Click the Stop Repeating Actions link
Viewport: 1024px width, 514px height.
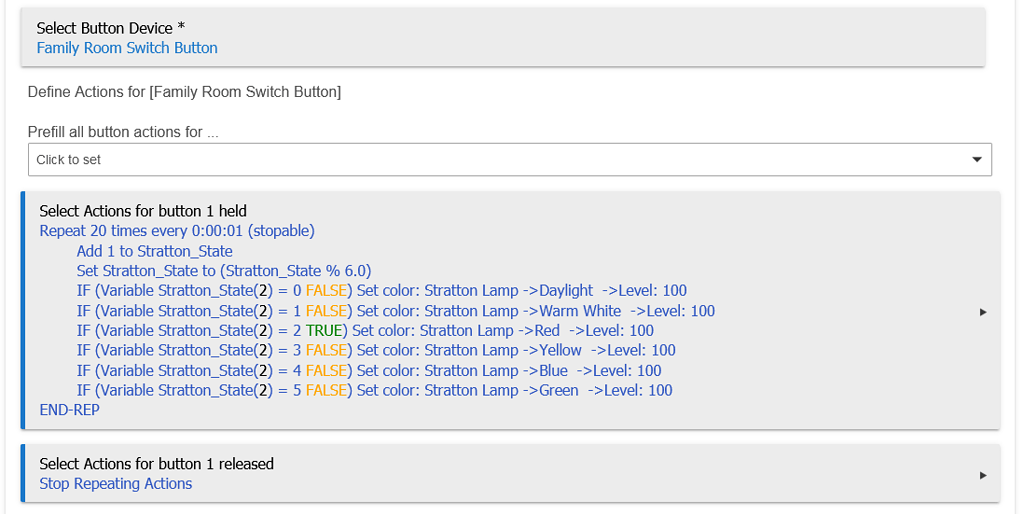115,484
